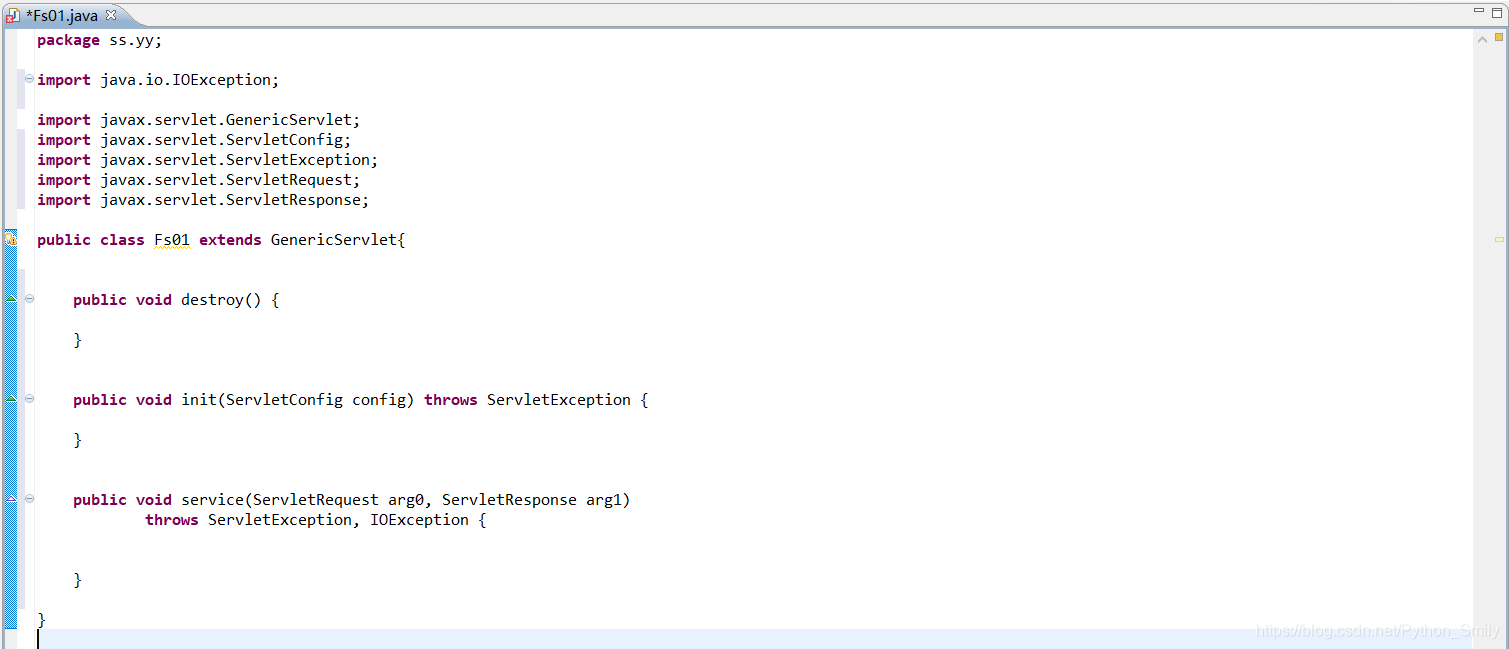1509x649 pixels.
Task: Collapse the import statements fold
Action: click(x=29, y=79)
